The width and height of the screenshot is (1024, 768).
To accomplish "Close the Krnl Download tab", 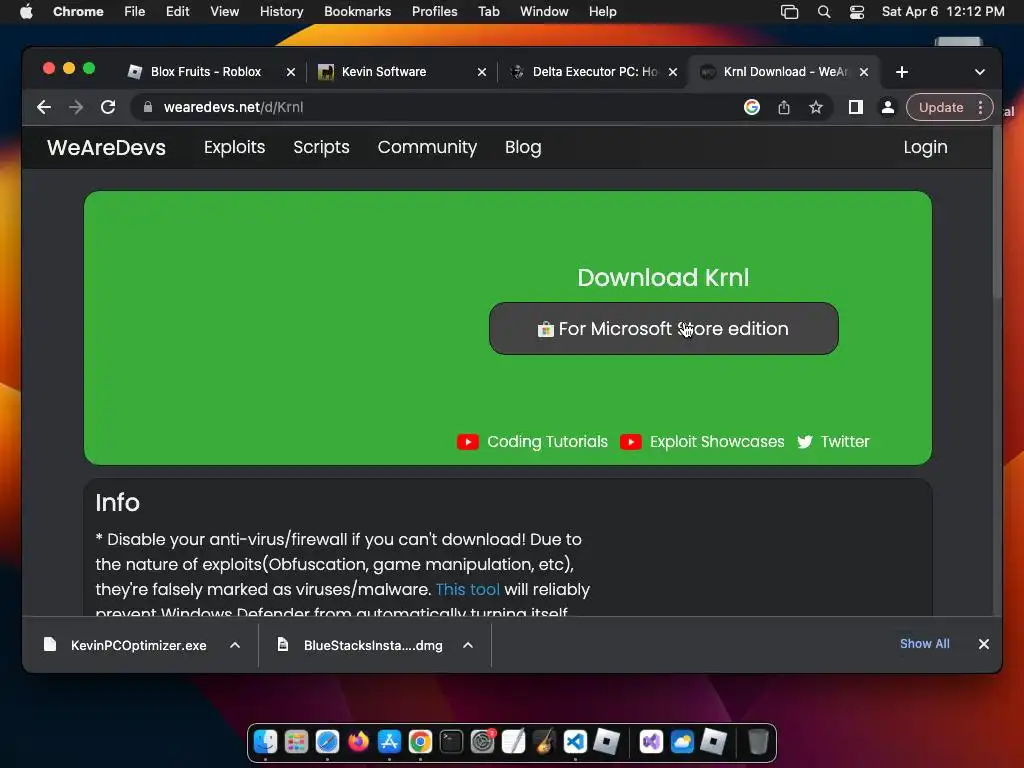I will pos(863,72).
